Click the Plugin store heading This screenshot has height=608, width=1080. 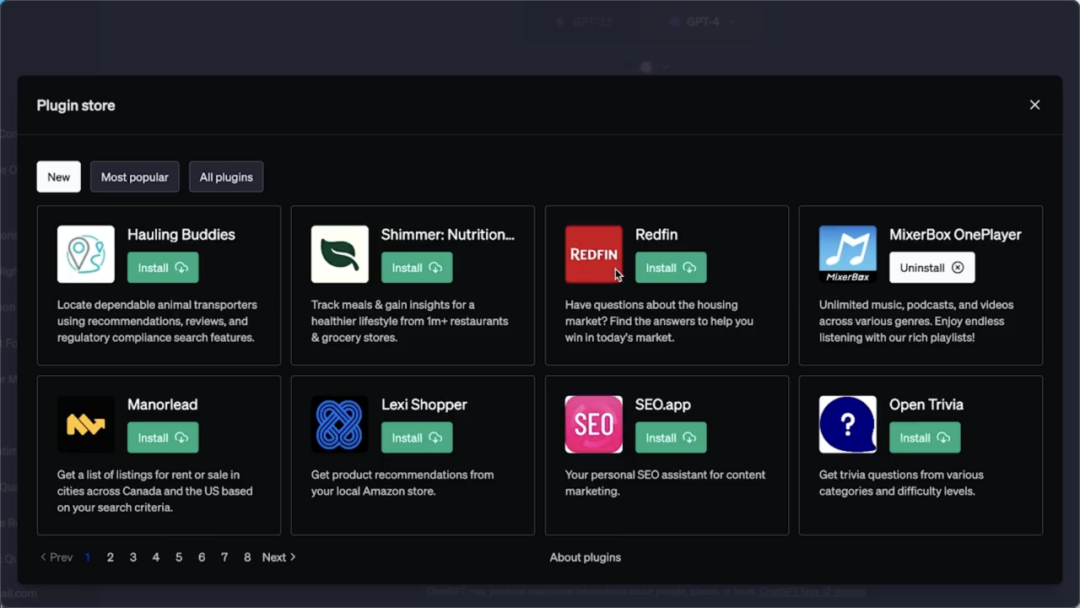76,105
